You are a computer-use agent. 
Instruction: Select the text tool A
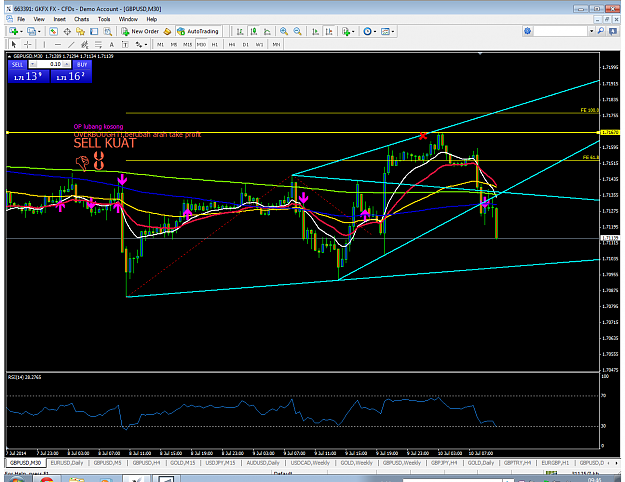(112, 44)
